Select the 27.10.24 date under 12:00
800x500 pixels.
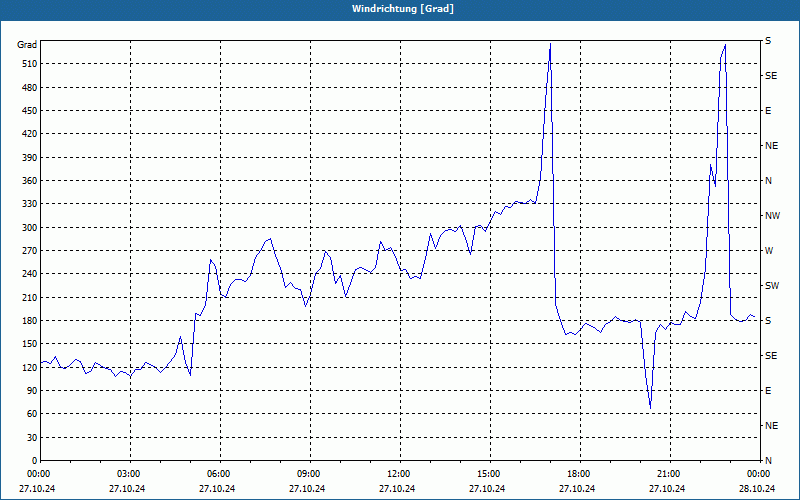[x=397, y=488]
